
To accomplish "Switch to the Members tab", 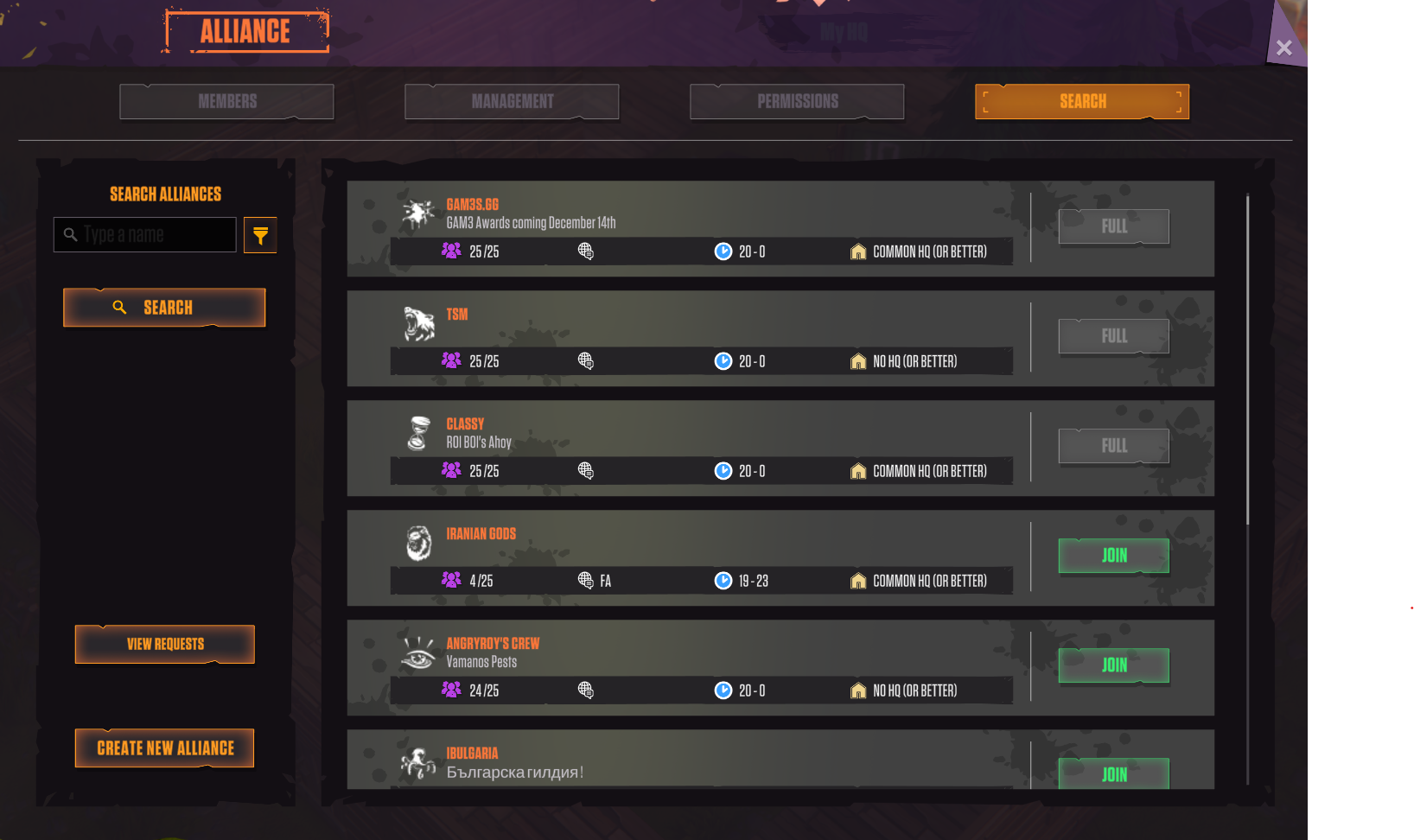I will [x=226, y=101].
